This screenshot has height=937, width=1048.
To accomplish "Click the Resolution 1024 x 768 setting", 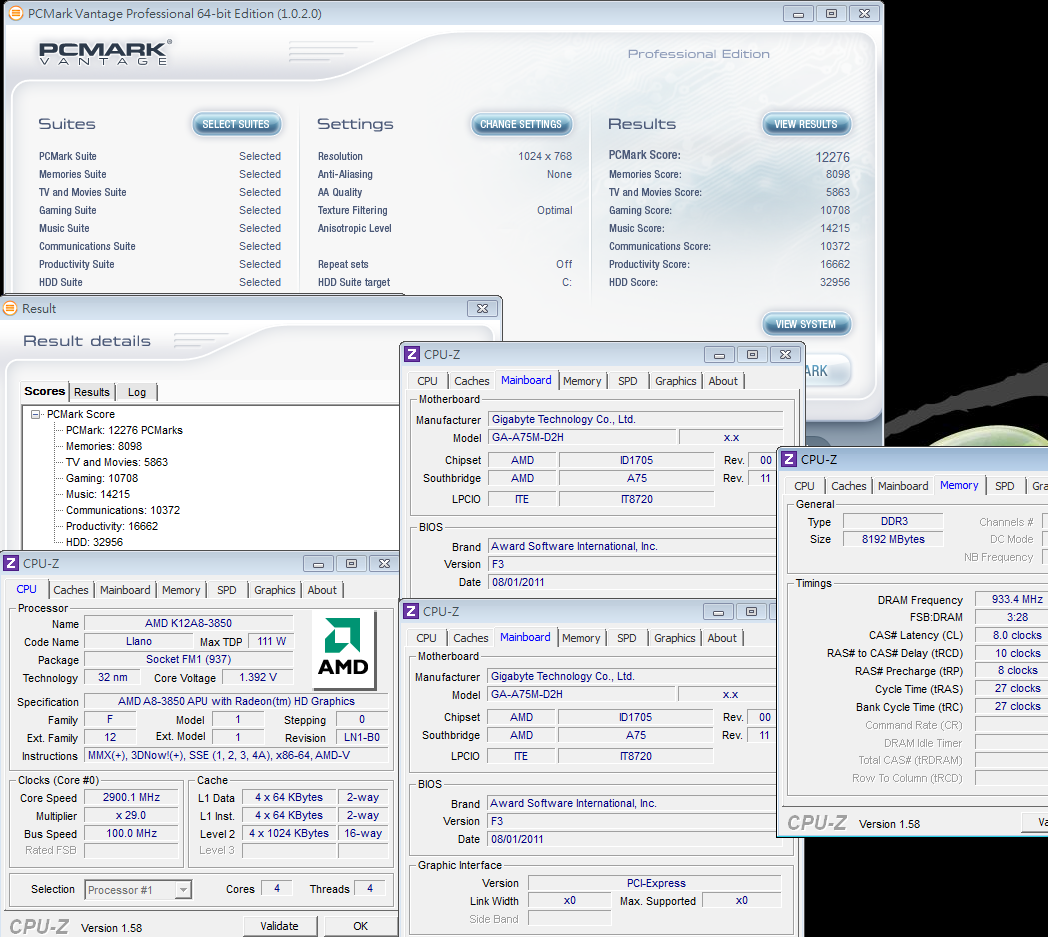I will coord(545,156).
